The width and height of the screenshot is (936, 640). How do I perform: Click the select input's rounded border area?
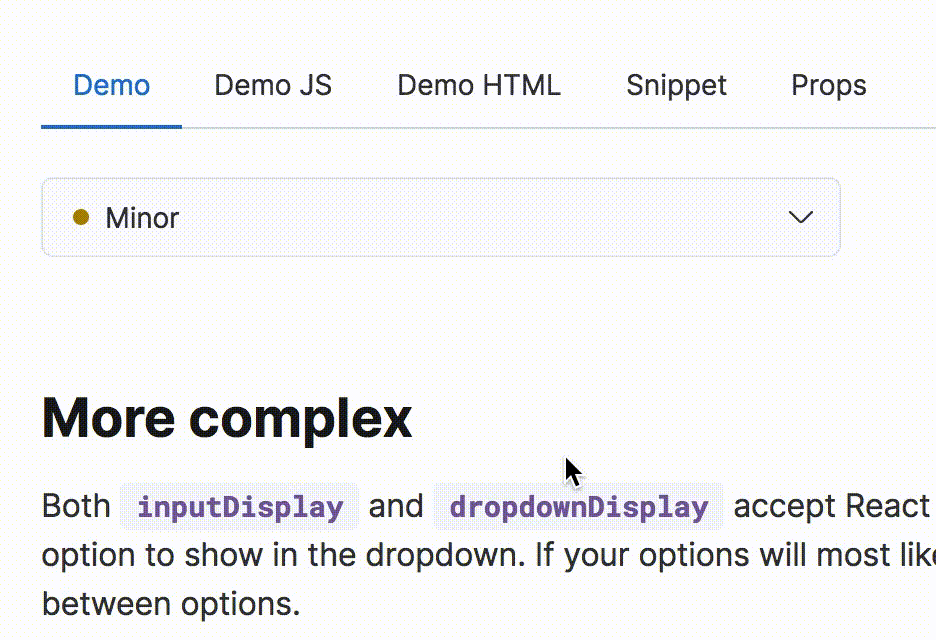[440, 181]
